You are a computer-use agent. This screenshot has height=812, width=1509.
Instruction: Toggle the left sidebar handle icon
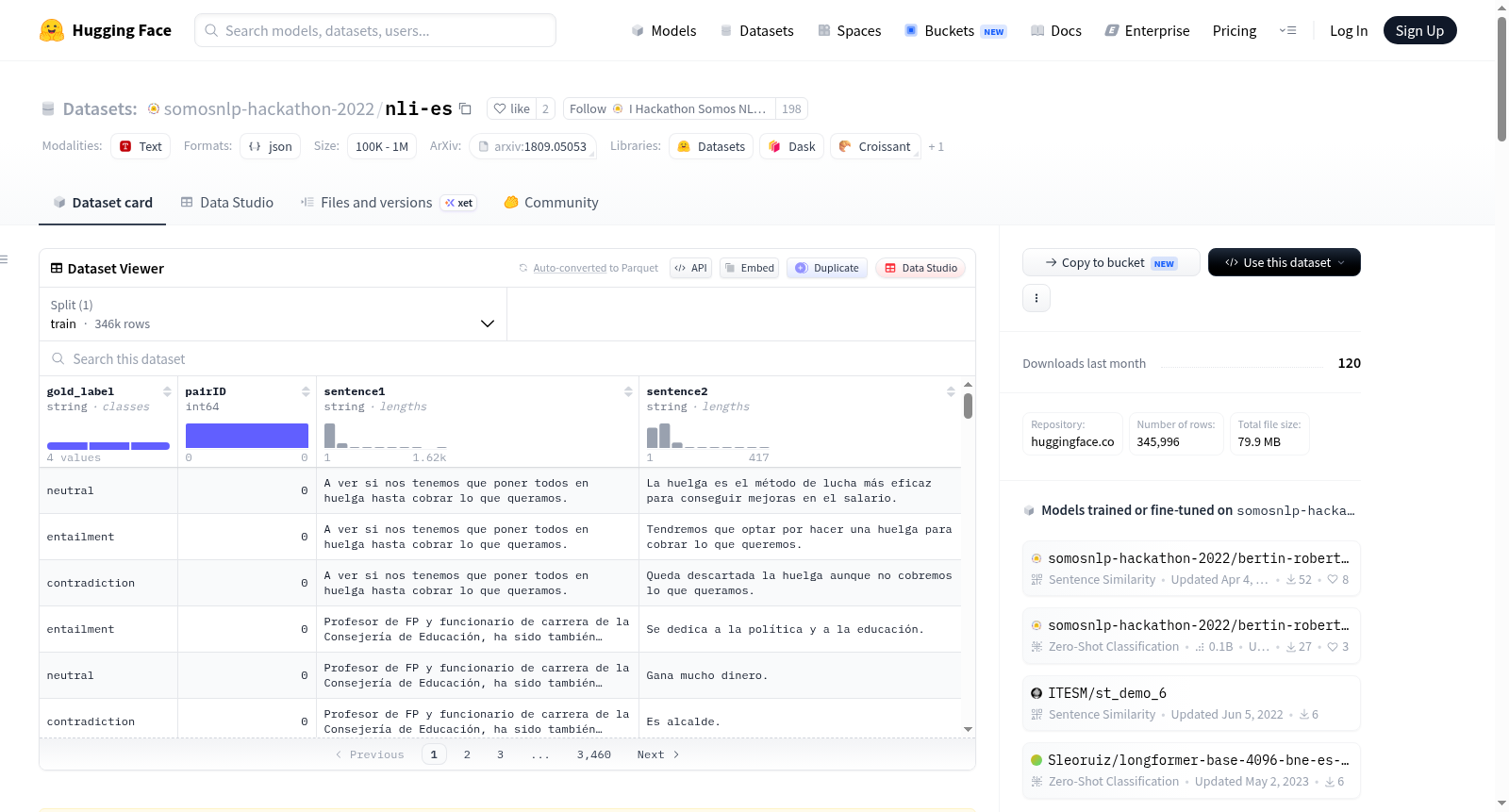[x=4, y=259]
